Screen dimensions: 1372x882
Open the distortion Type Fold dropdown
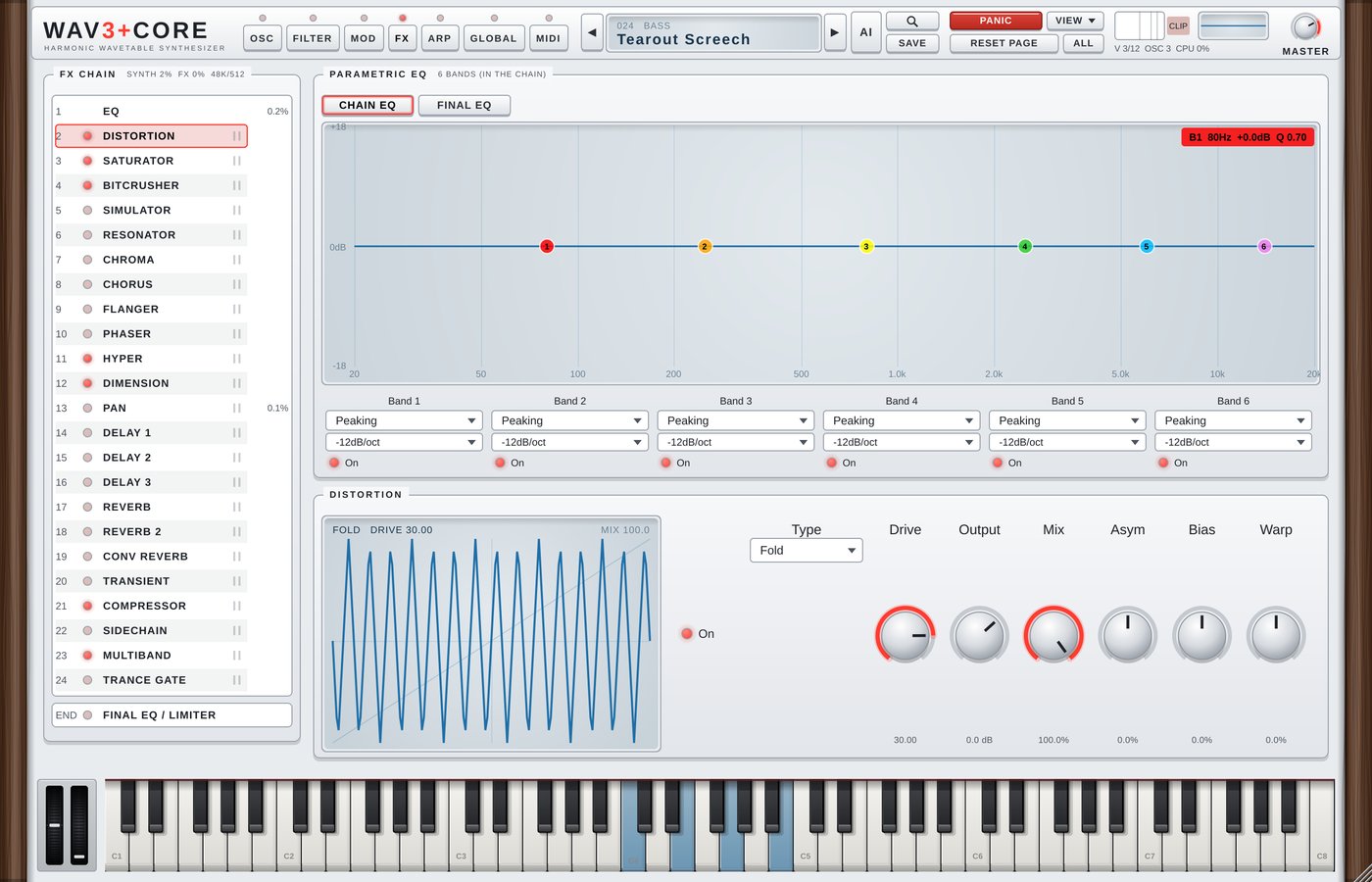click(806, 550)
